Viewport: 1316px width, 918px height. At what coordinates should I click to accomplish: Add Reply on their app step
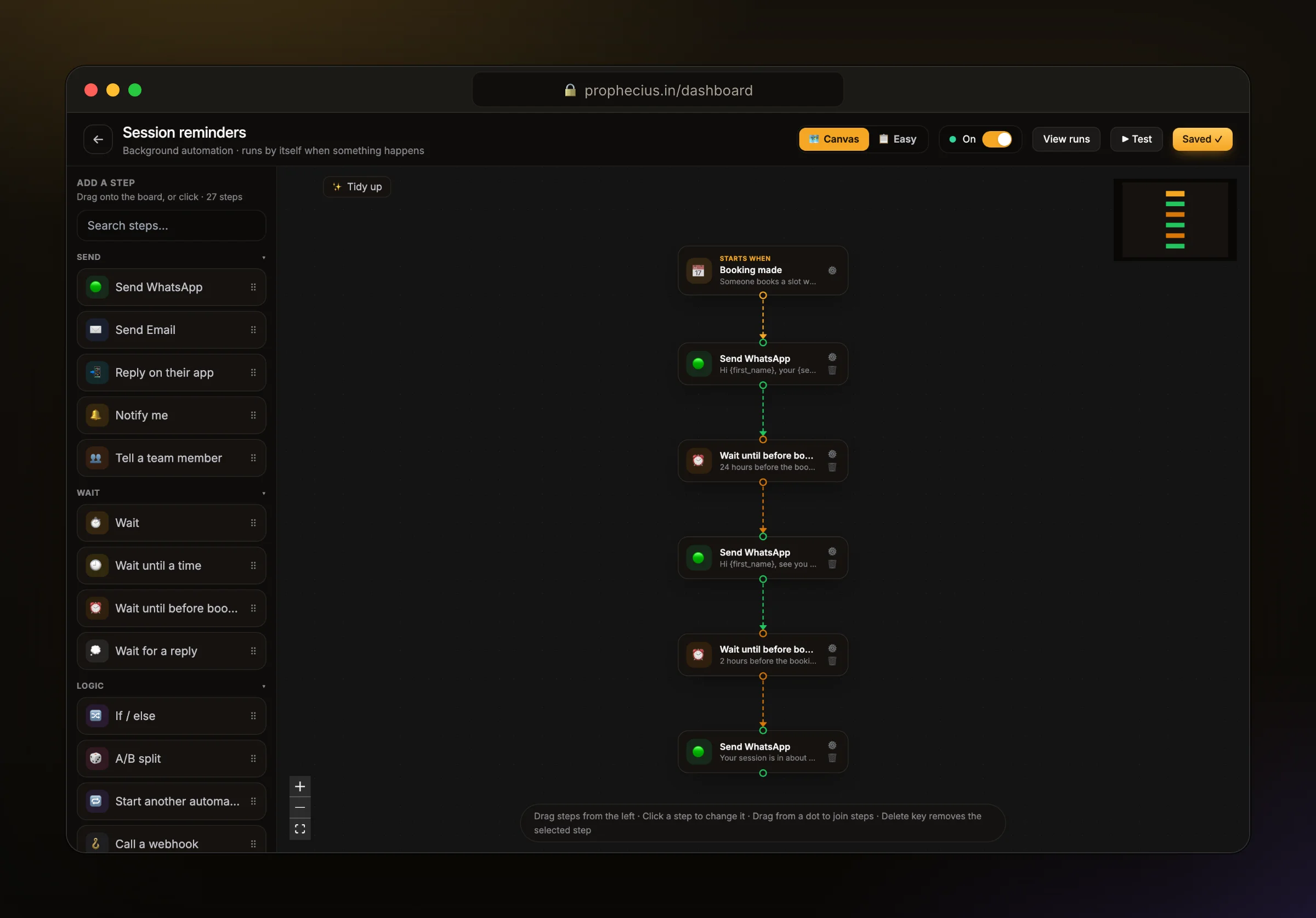click(172, 373)
